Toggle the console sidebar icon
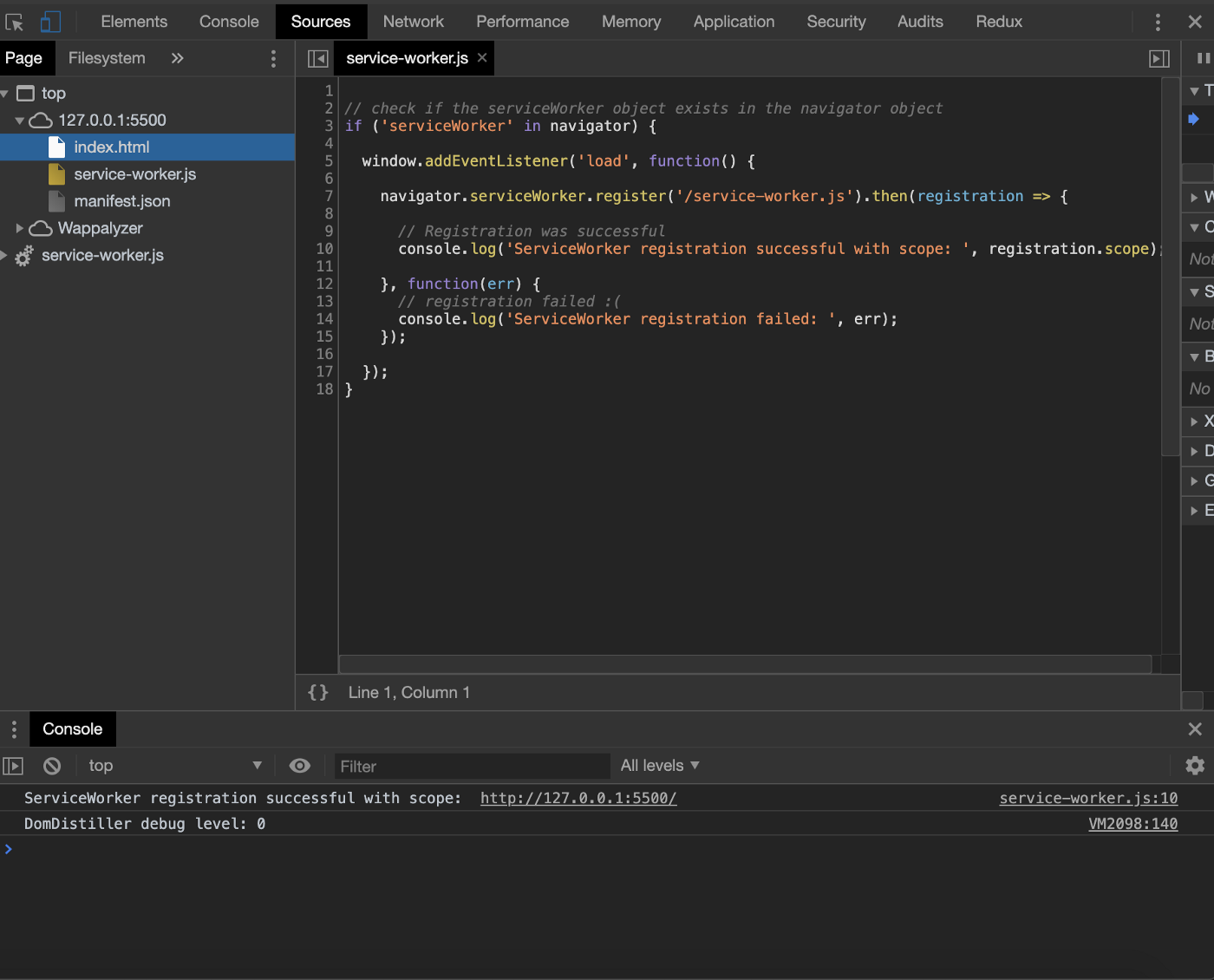The height and width of the screenshot is (980, 1214). tap(13, 766)
